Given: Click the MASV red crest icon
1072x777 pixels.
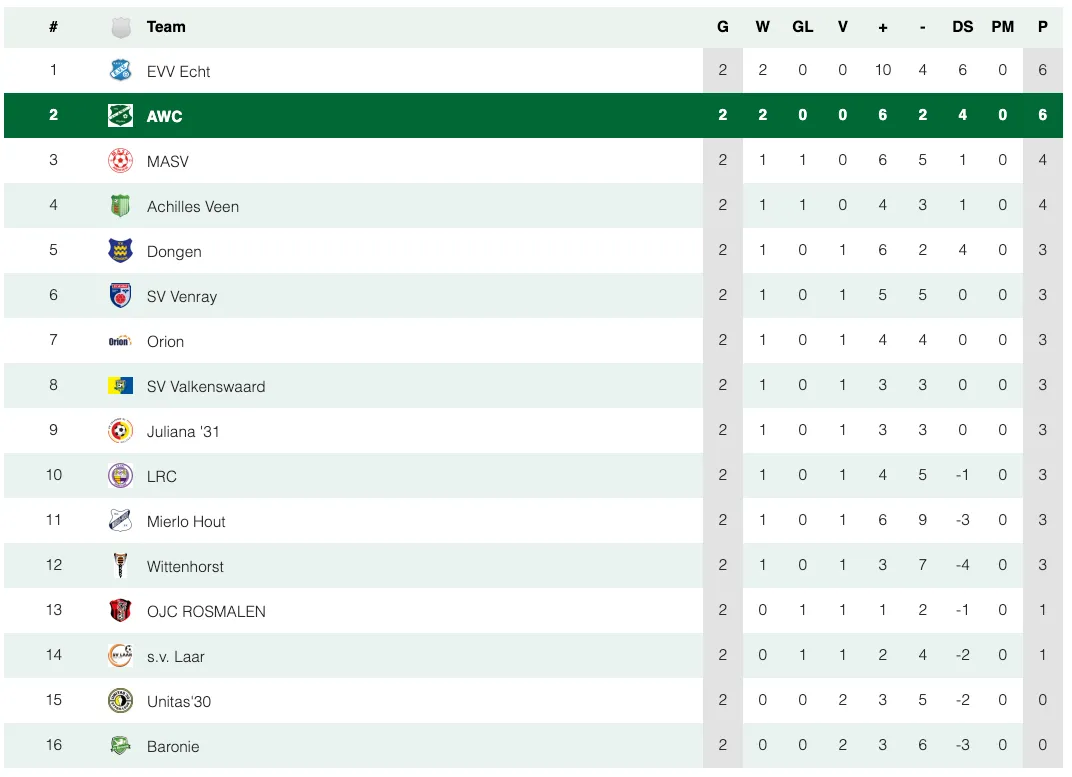Looking at the screenshot, I should tap(120, 161).
